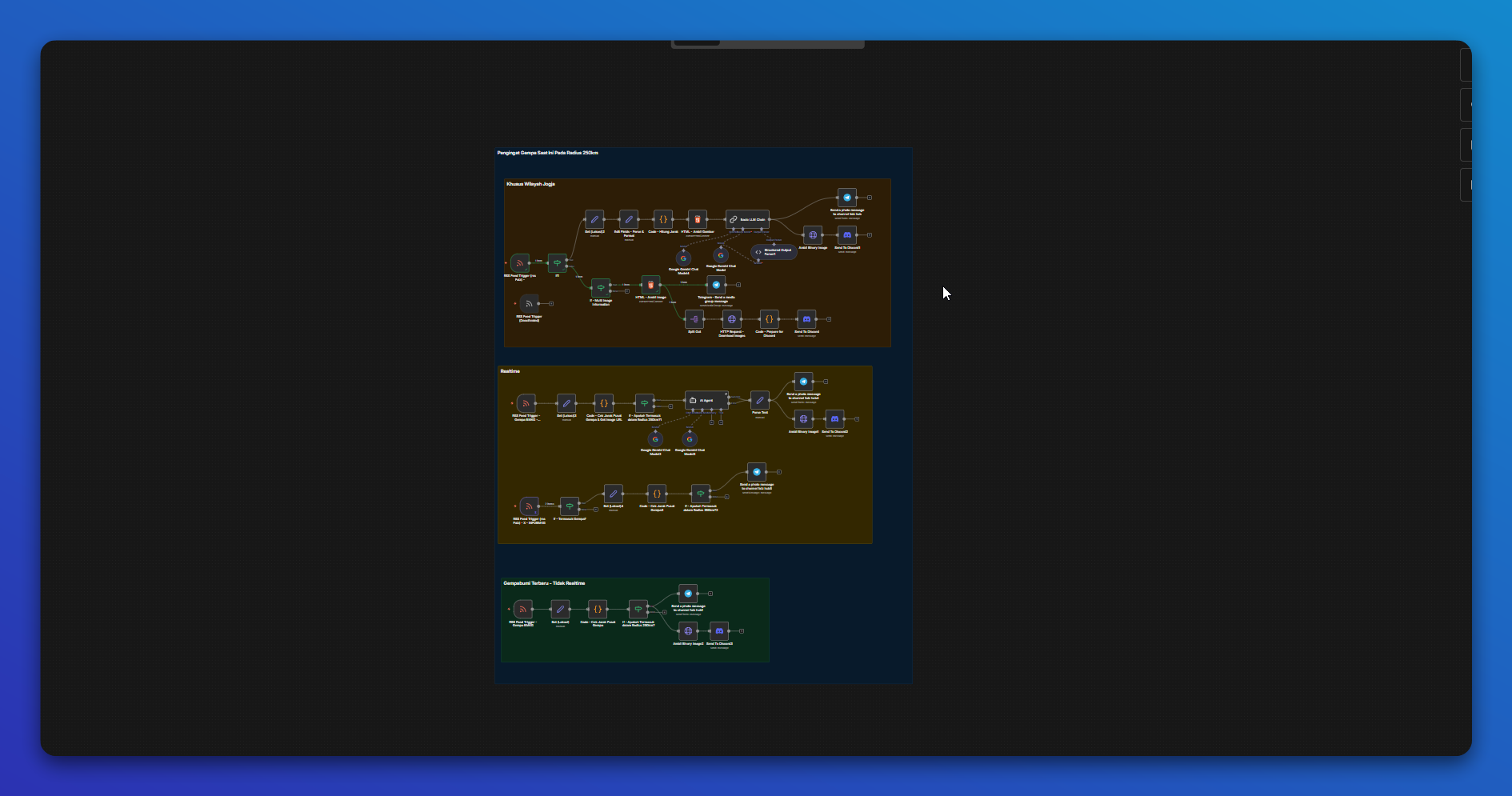The width and height of the screenshot is (1512, 796).
Task: Select the Code - Hitung Jarak node
Action: click(663, 220)
